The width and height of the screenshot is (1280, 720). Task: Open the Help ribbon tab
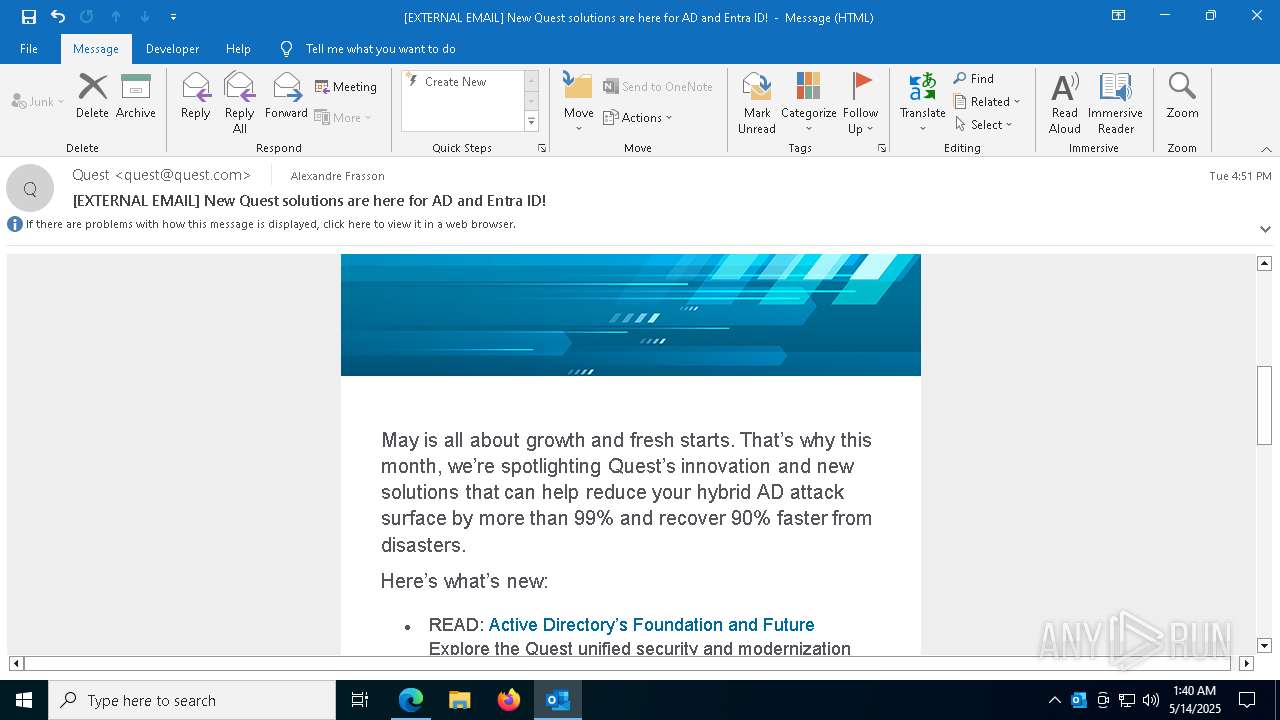pyautogui.click(x=238, y=49)
